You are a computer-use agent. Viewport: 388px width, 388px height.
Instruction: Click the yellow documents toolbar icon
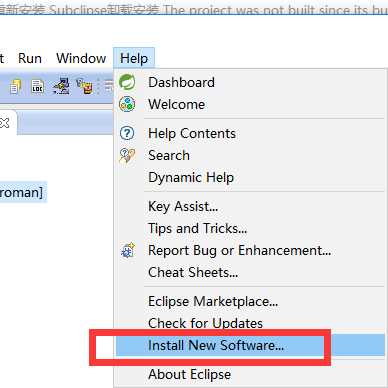[16, 87]
